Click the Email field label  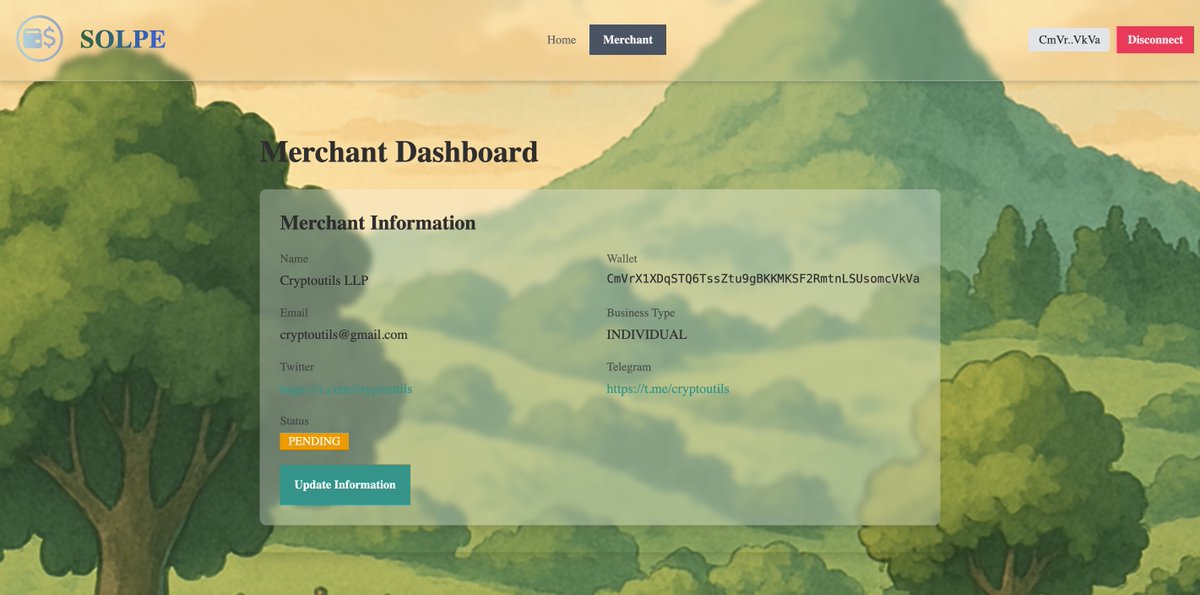coord(294,313)
